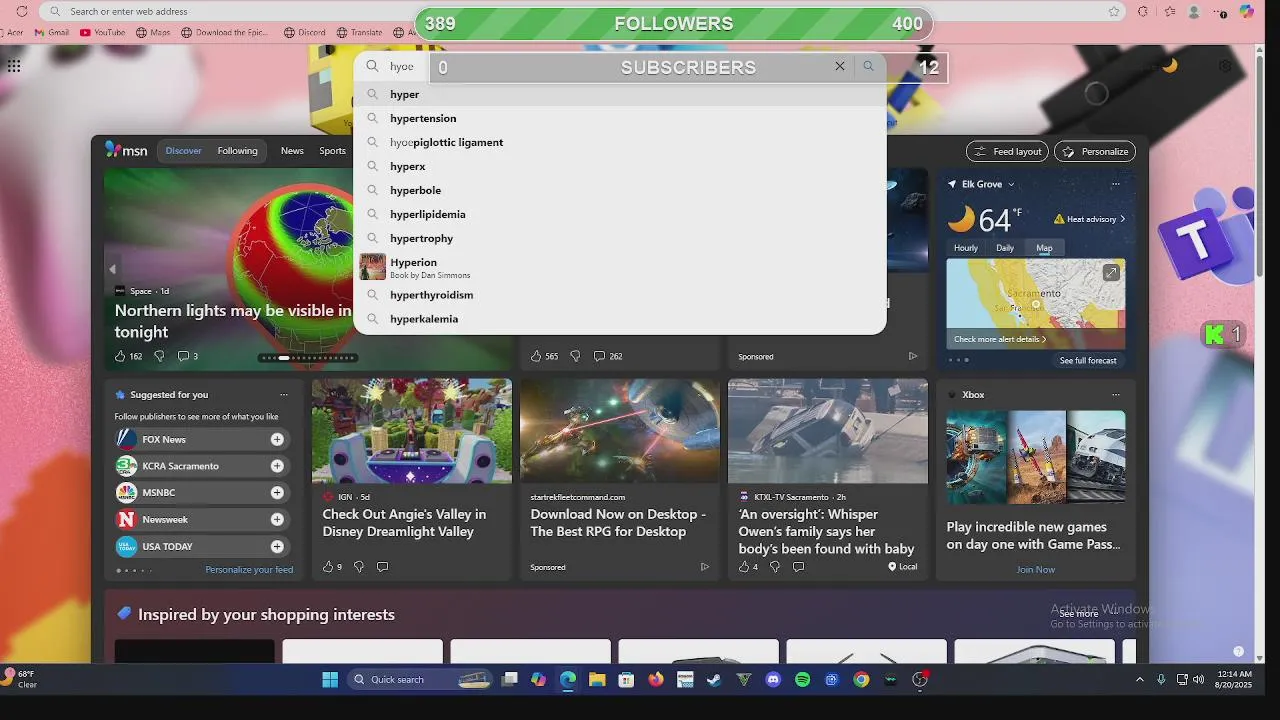Image resolution: width=1280 pixels, height=720 pixels.
Task: Open Task View in taskbar
Action: [509, 680]
